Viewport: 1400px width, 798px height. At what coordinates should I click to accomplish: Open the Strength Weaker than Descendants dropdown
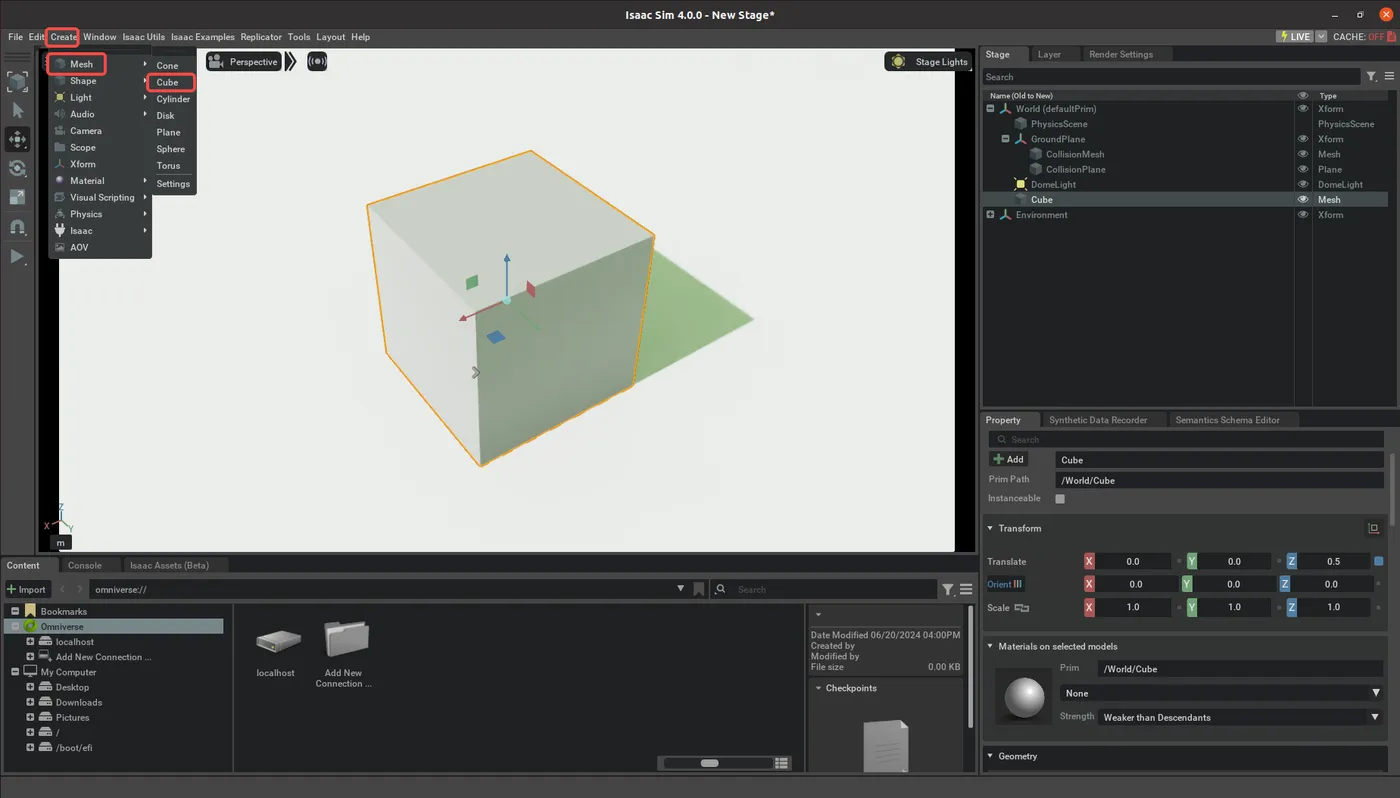pos(1240,717)
